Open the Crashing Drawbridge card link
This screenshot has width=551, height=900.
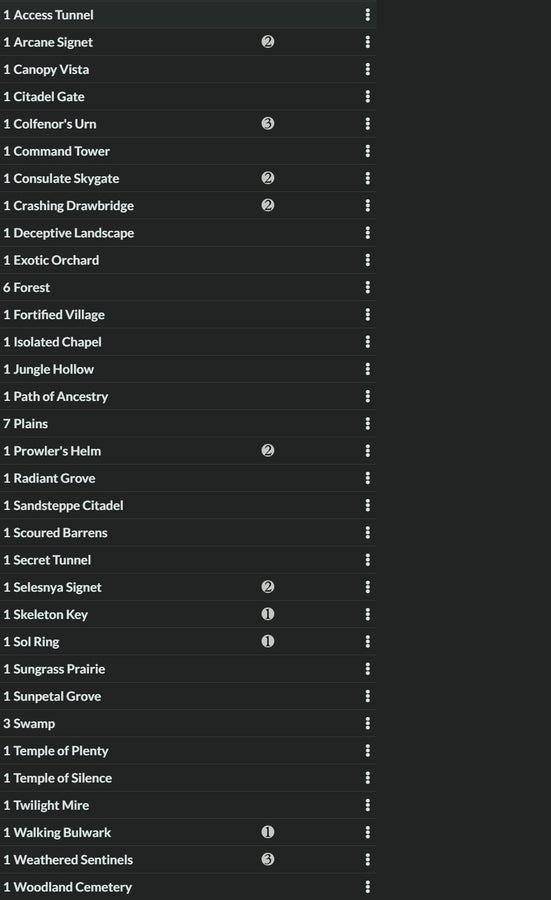pos(73,206)
